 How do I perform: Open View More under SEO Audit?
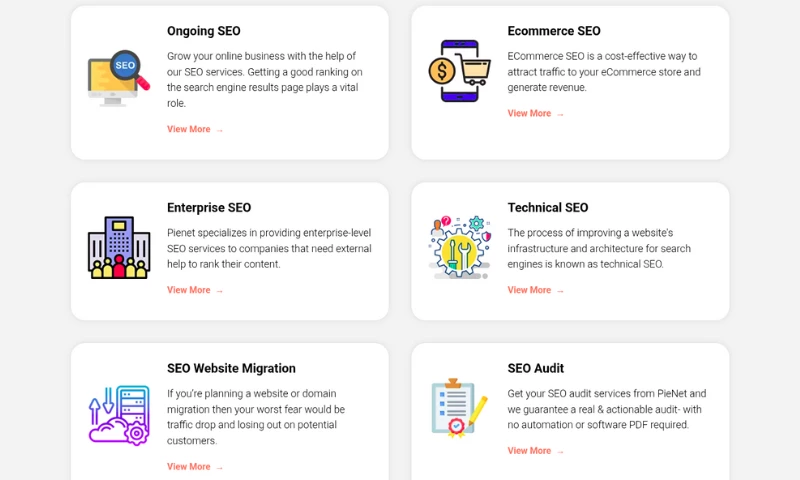[x=535, y=450]
